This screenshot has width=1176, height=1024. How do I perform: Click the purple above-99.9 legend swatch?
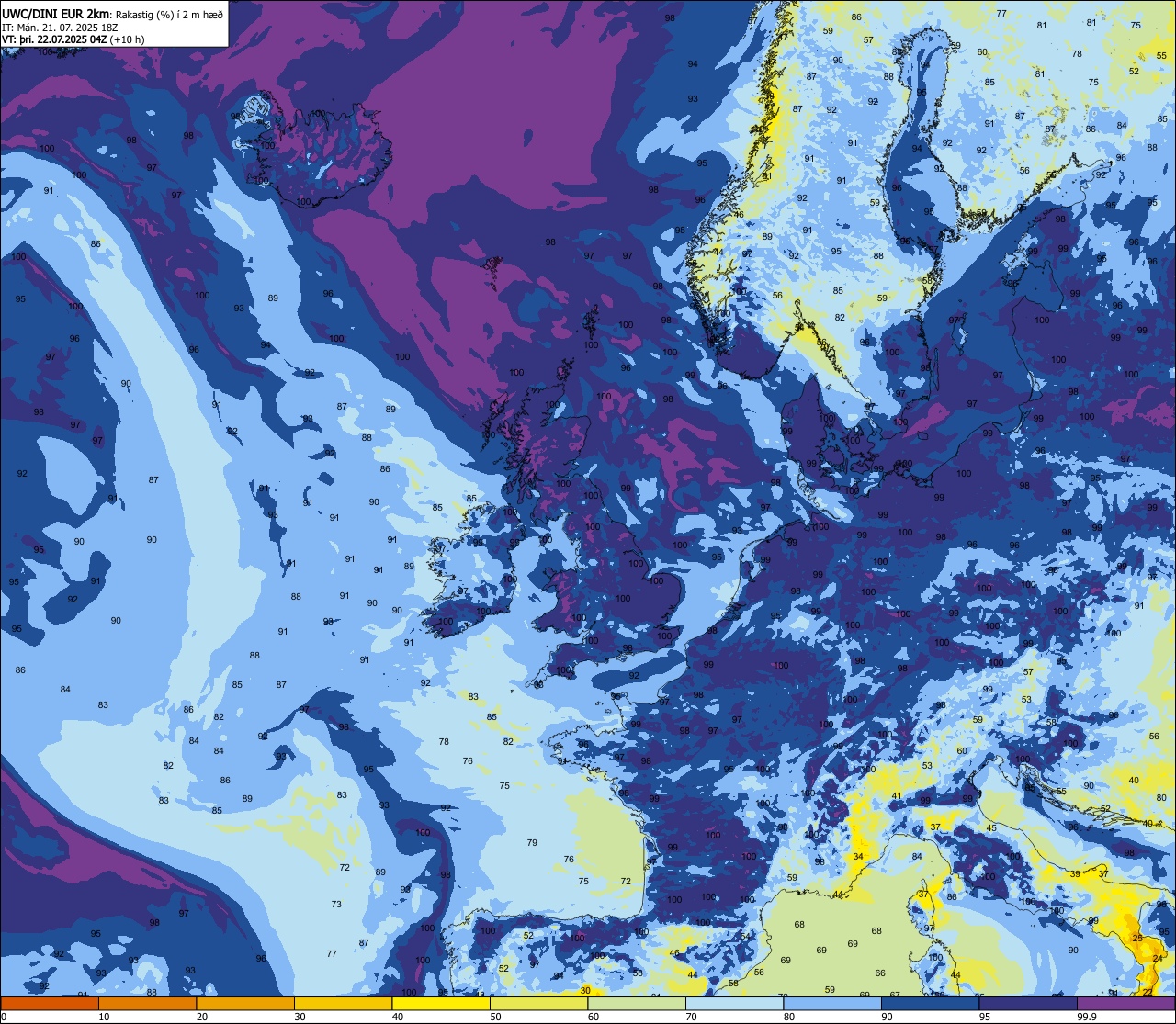coord(1125,1003)
